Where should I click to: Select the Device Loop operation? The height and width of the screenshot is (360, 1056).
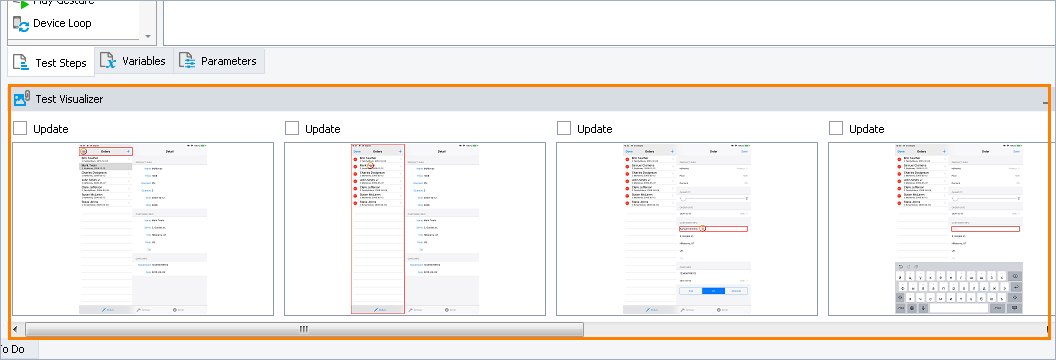pyautogui.click(x=52, y=24)
